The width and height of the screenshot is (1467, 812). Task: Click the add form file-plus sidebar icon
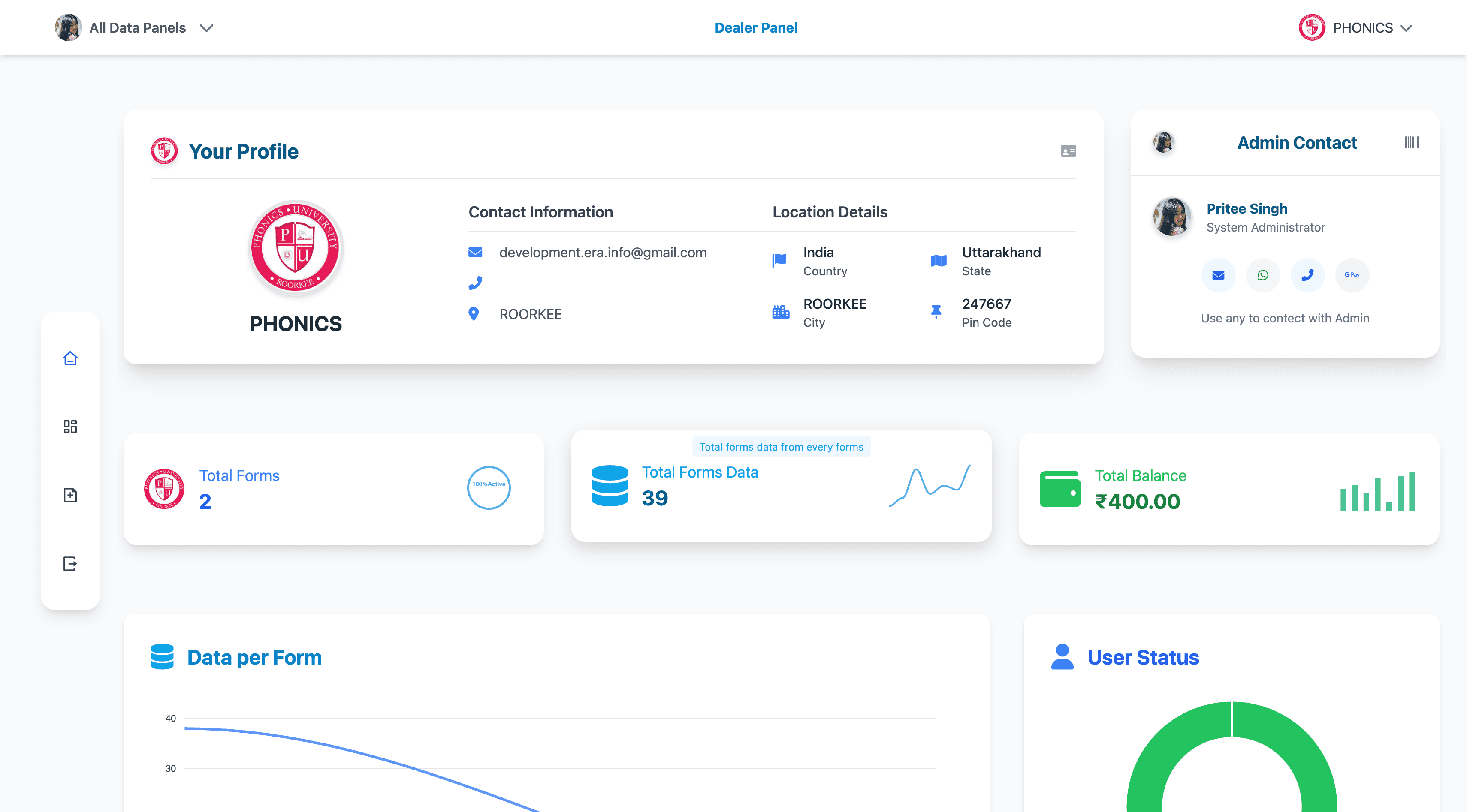point(70,495)
